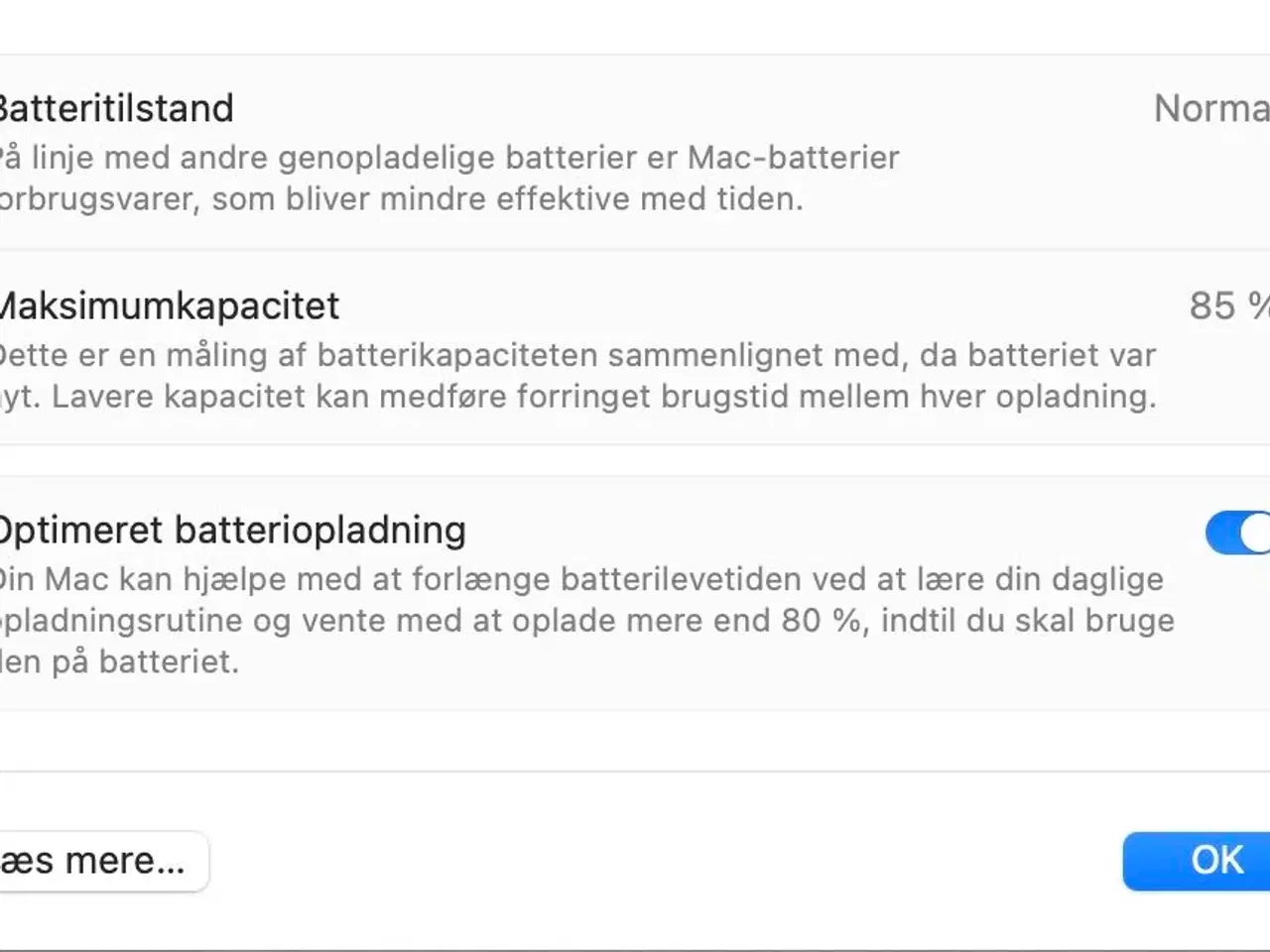1270x952 pixels.
Task: Select the Maksimumkapacitet heading
Action: pos(169,306)
